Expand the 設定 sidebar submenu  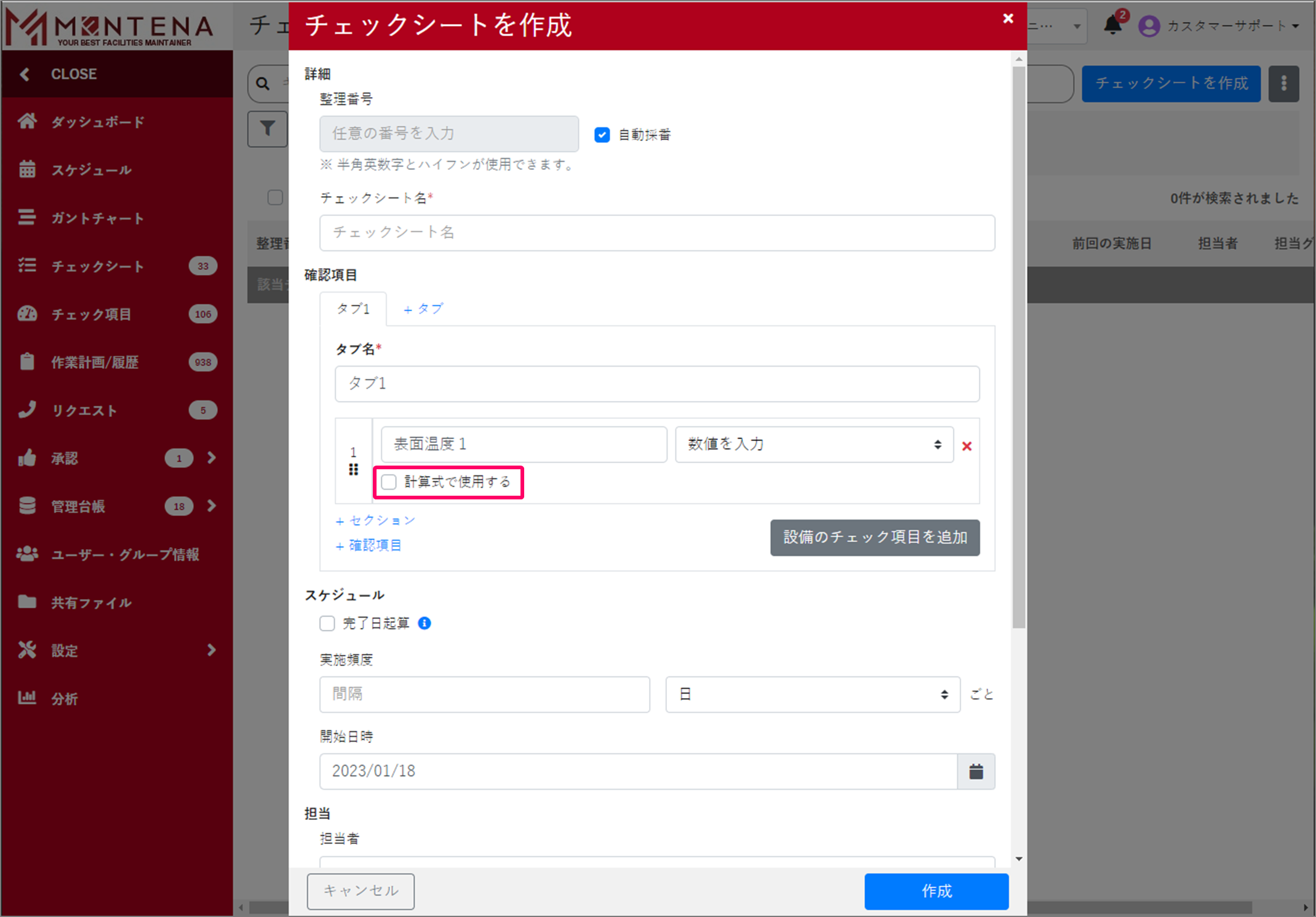click(211, 650)
